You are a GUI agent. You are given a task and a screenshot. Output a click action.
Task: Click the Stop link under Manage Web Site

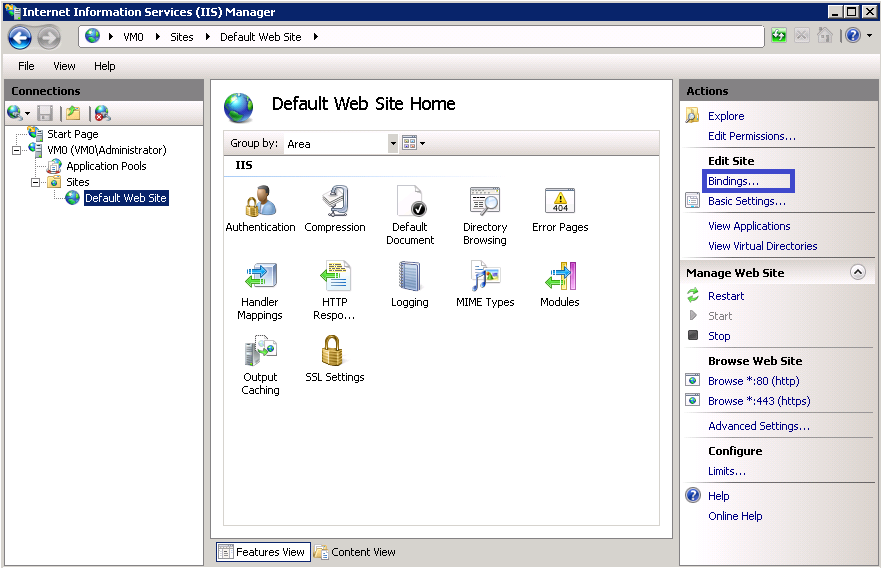719,336
